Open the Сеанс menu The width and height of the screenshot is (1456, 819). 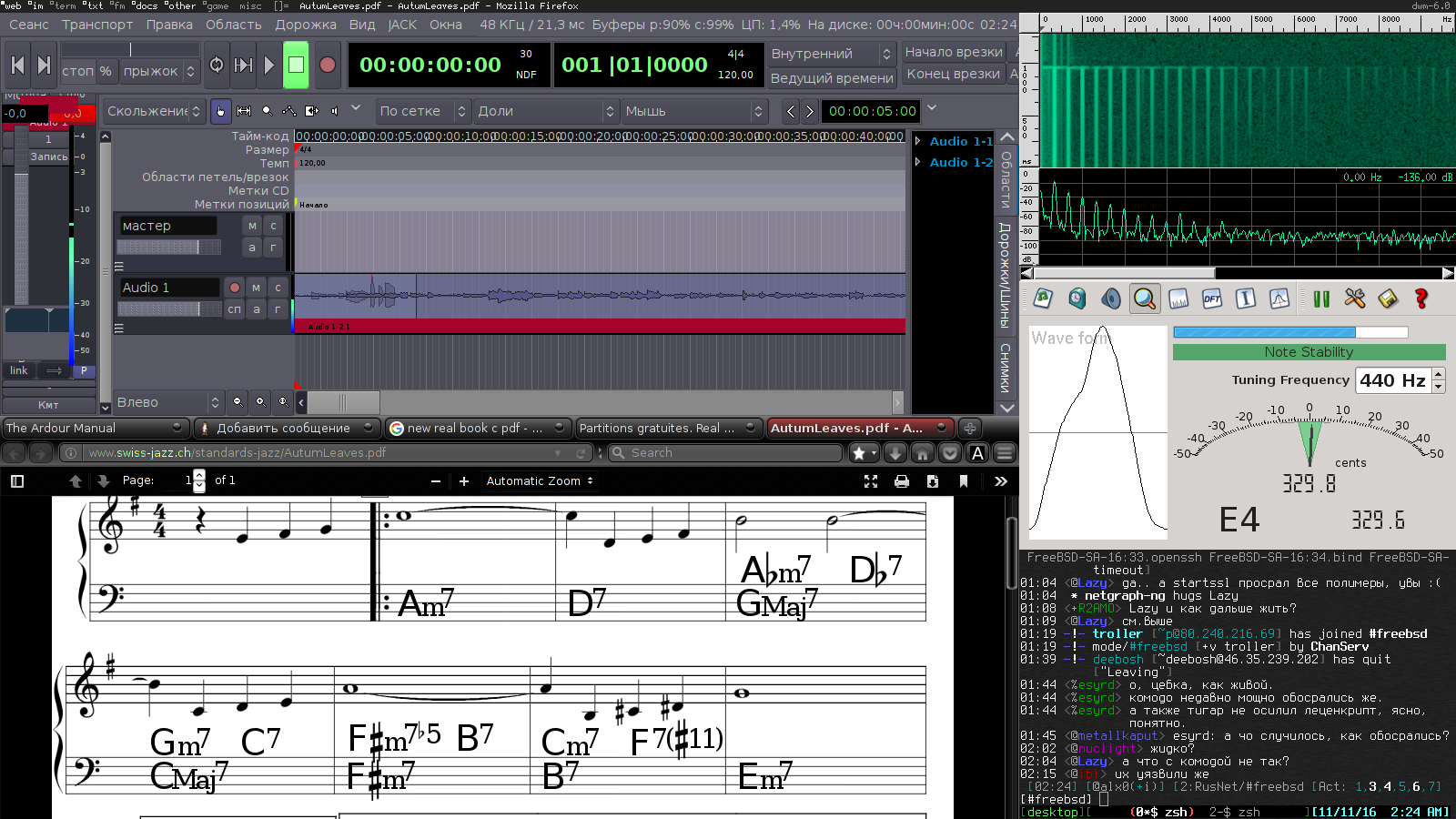tap(29, 25)
